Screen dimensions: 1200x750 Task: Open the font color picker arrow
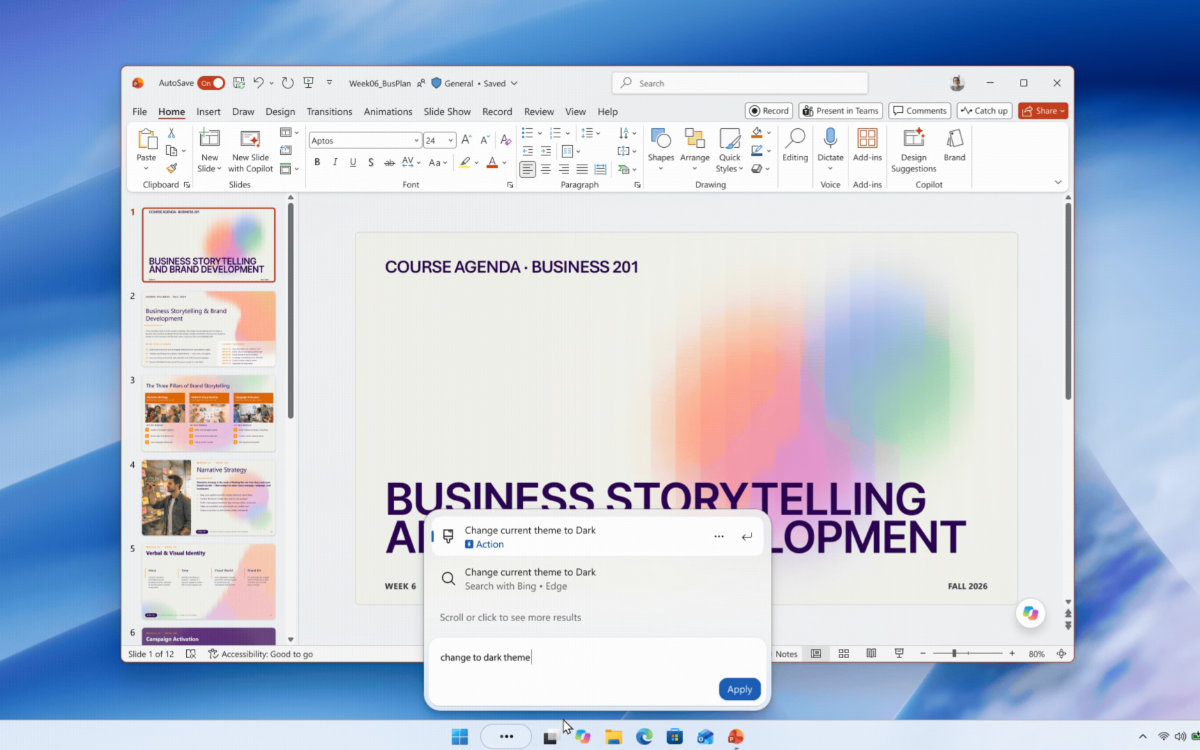(x=503, y=162)
